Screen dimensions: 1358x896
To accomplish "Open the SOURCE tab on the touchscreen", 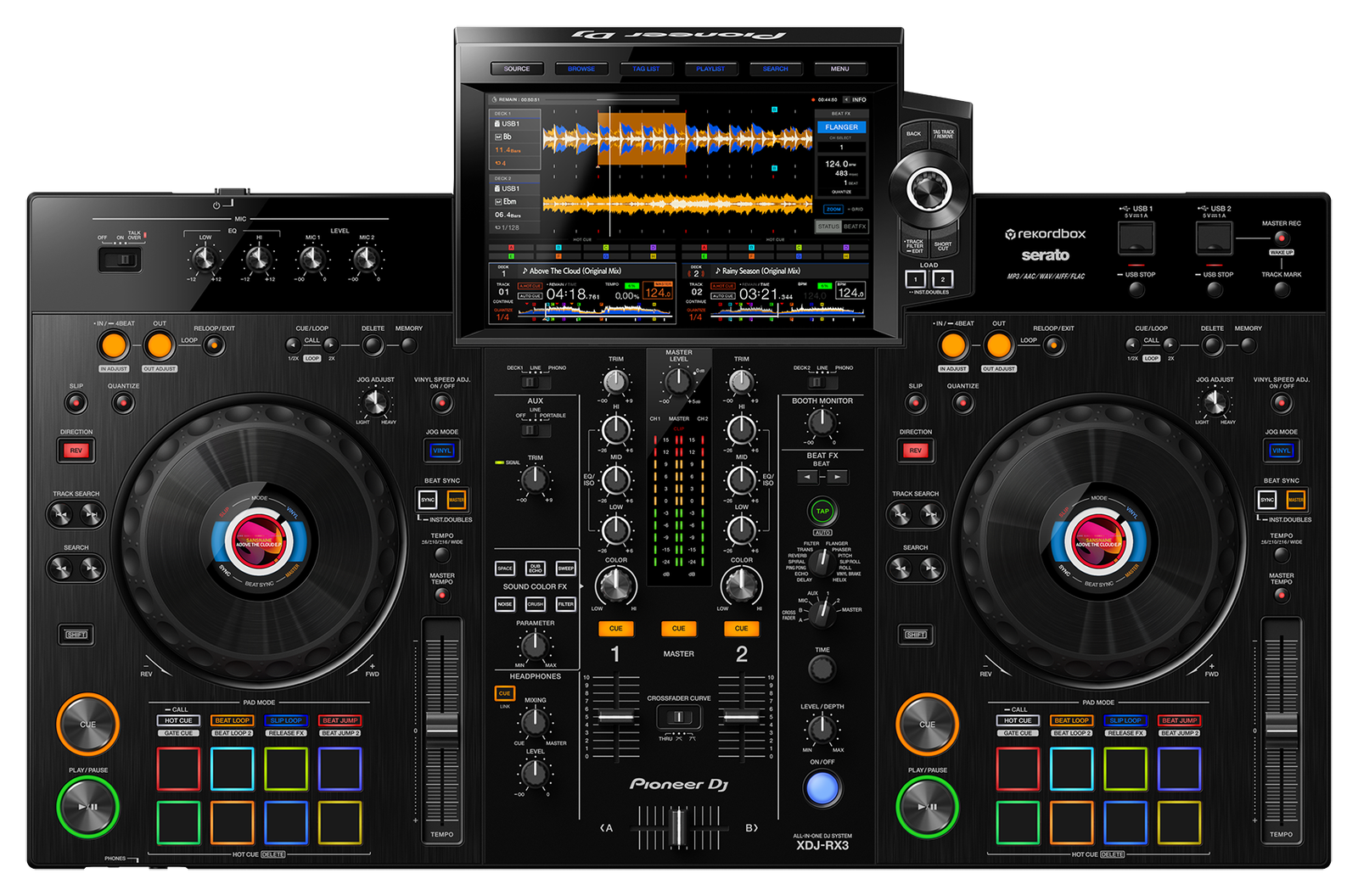I will (x=517, y=69).
